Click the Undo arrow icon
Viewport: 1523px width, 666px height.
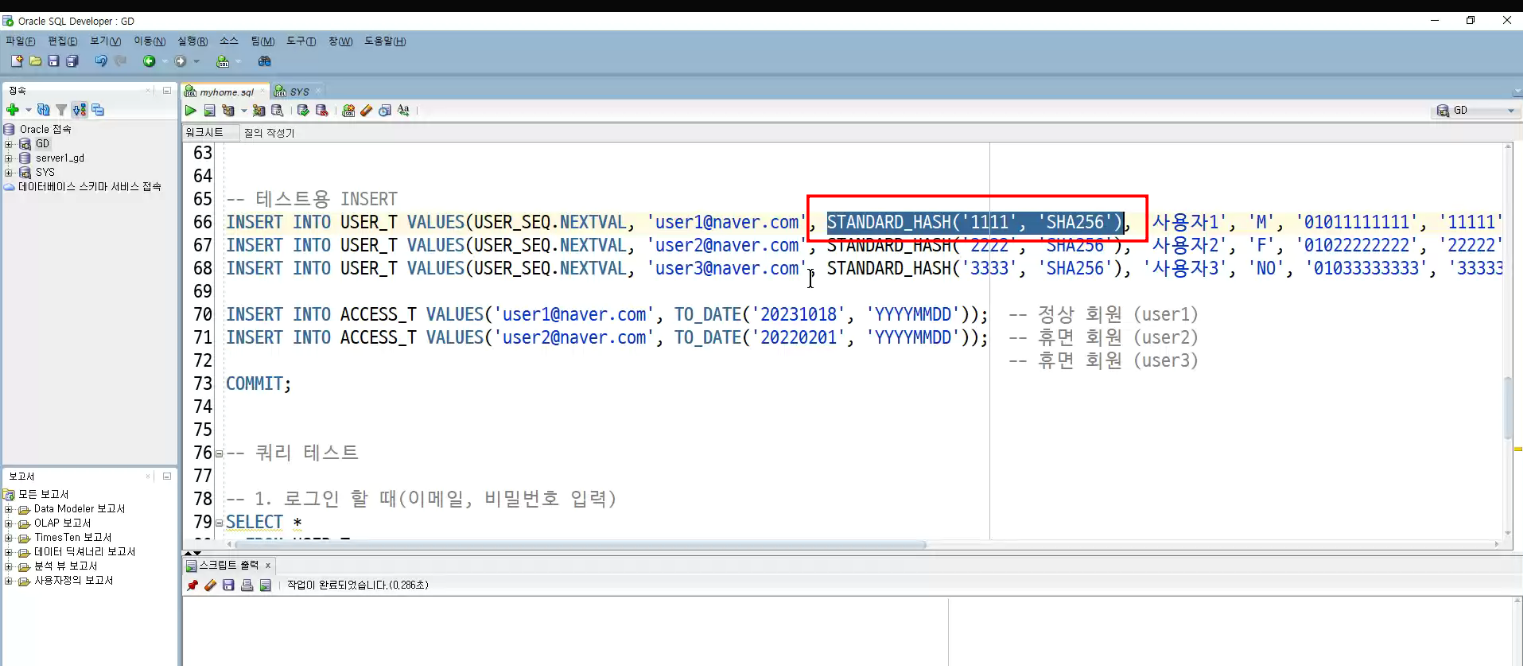(101, 61)
